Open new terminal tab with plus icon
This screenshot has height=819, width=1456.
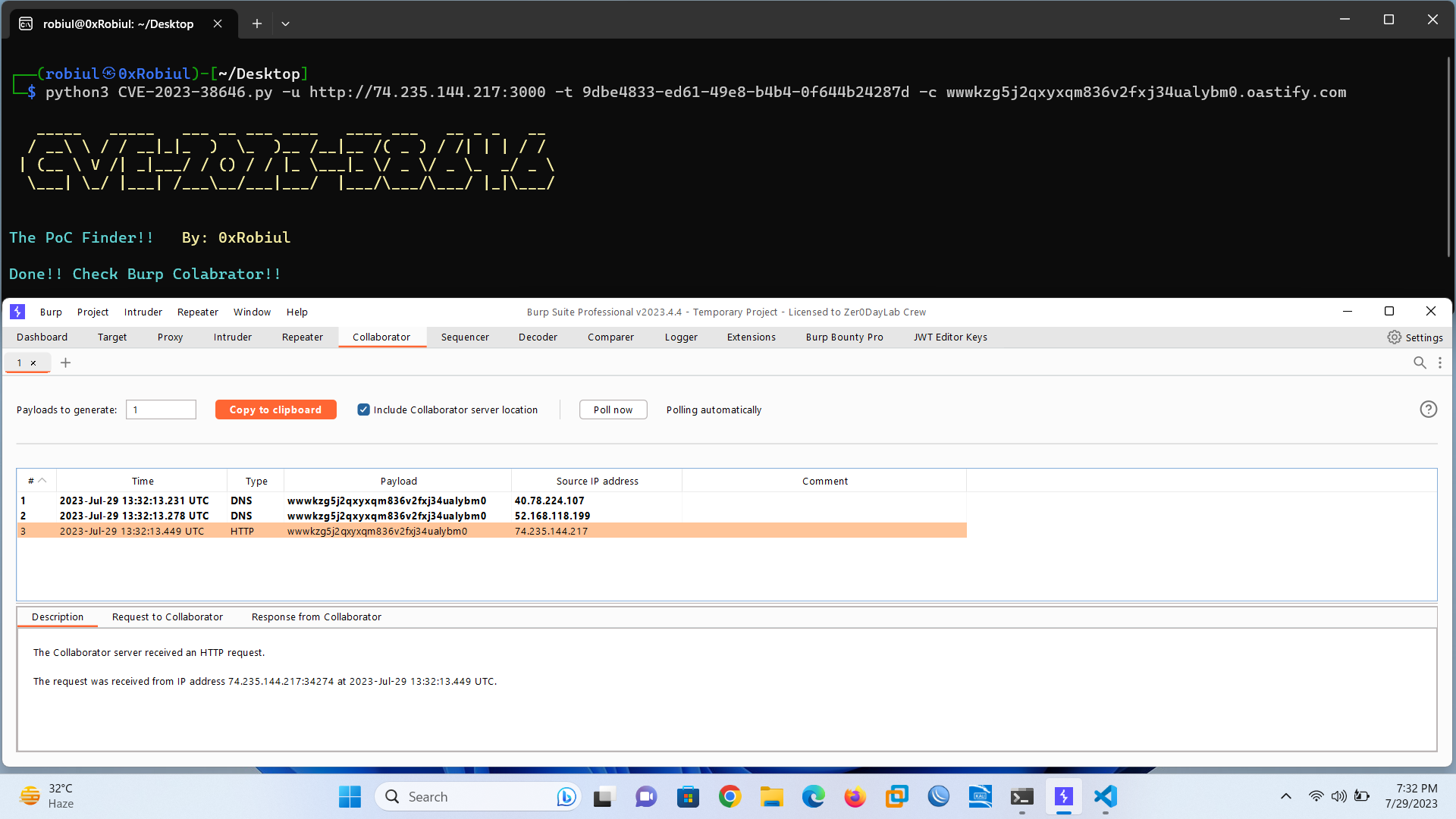coord(257,24)
